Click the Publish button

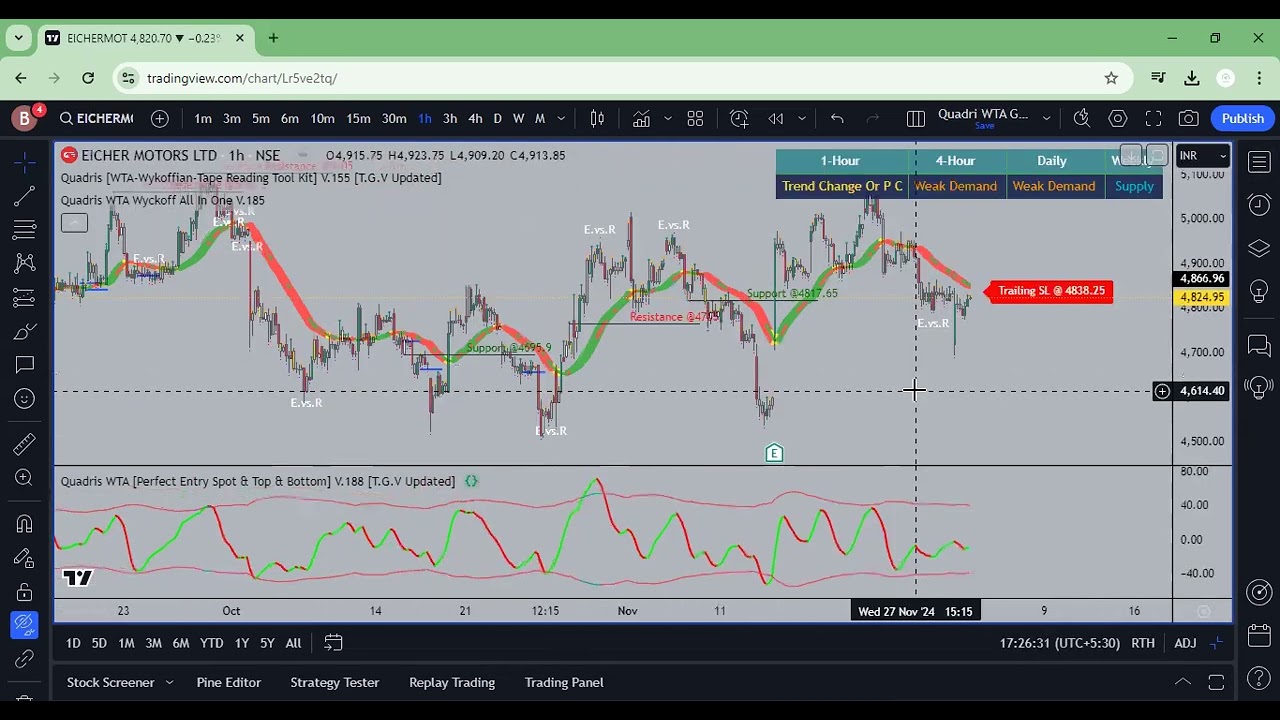1243,118
